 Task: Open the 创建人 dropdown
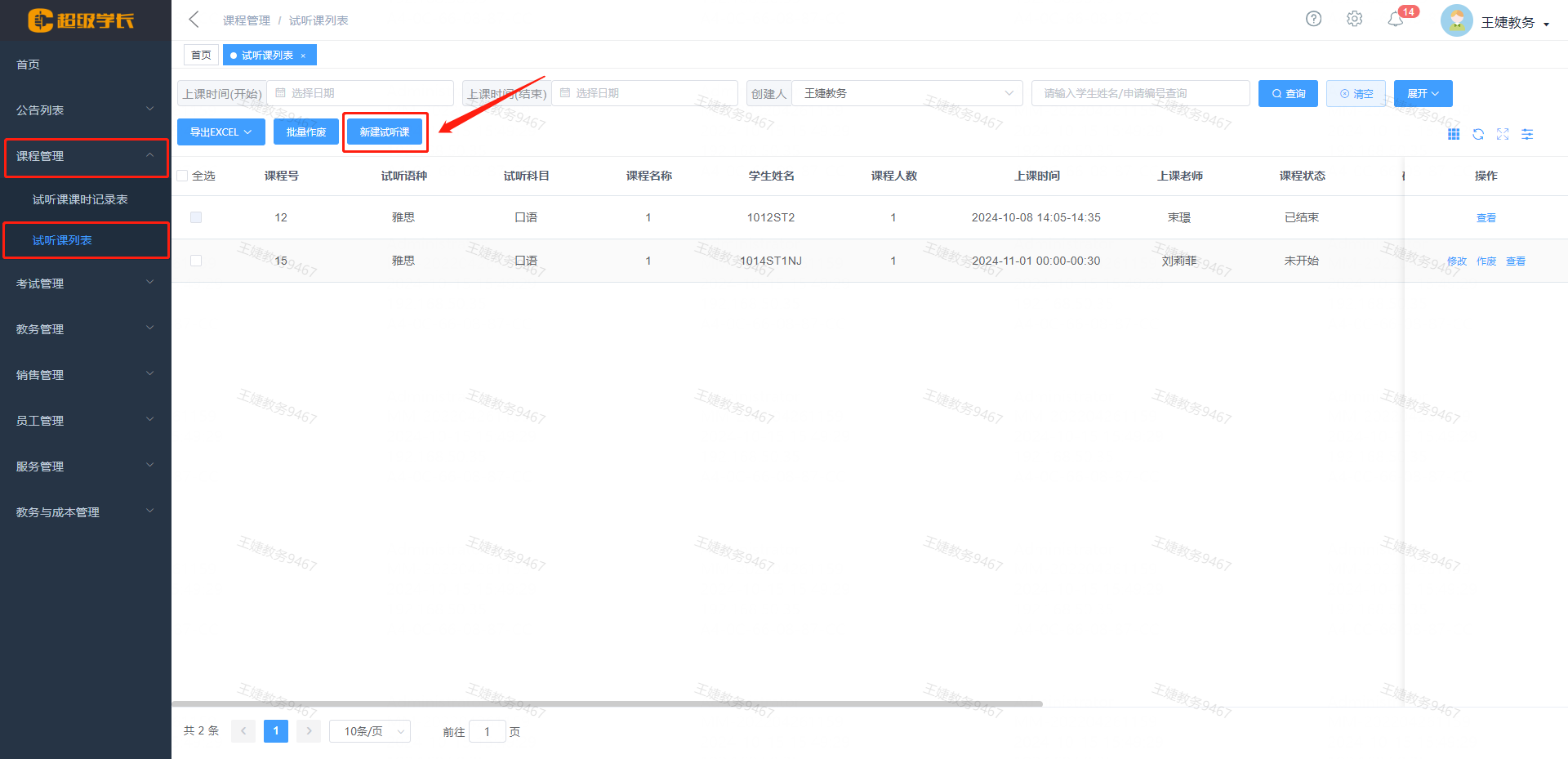click(906, 93)
